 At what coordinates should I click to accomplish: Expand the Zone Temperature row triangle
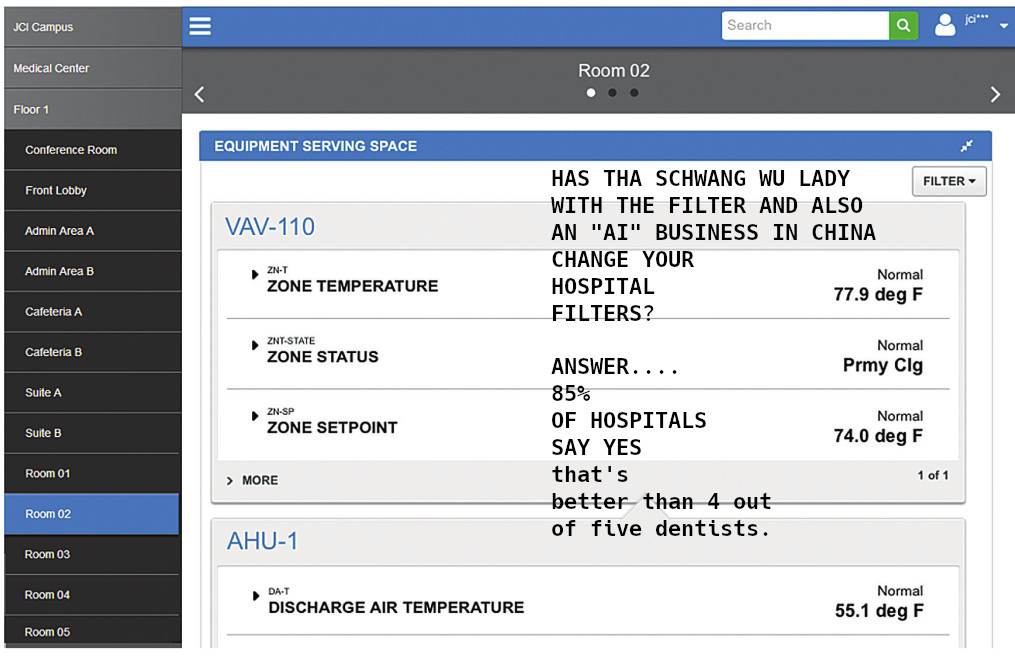pos(255,274)
